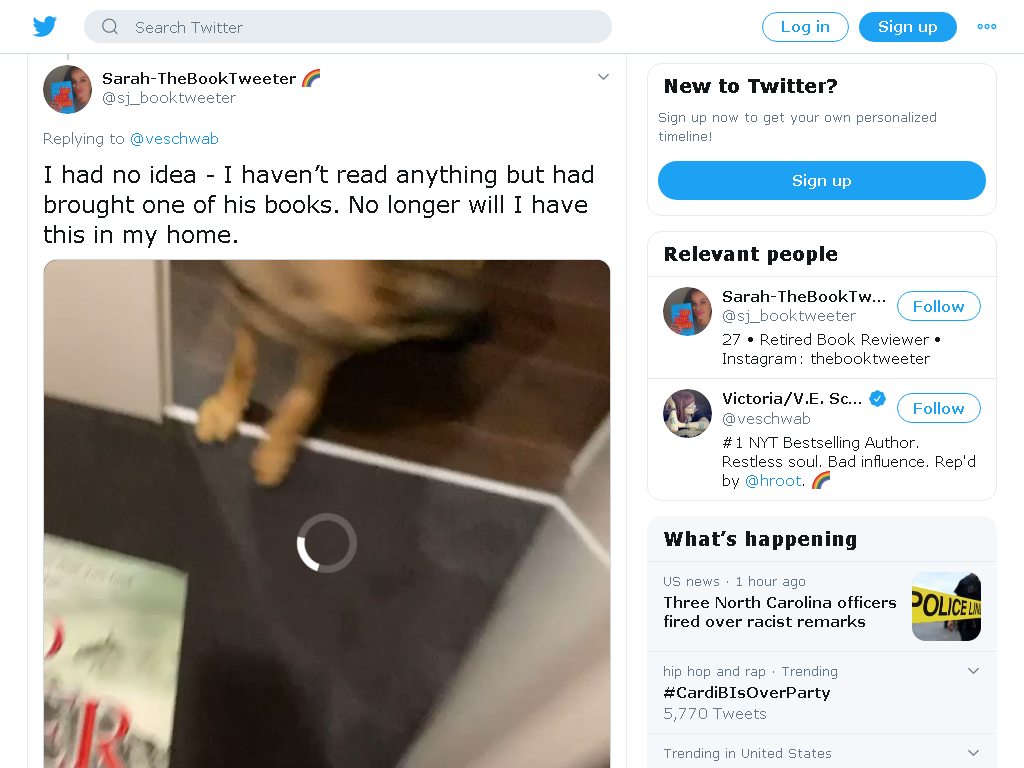Expand options for Trending in United States

973,753
